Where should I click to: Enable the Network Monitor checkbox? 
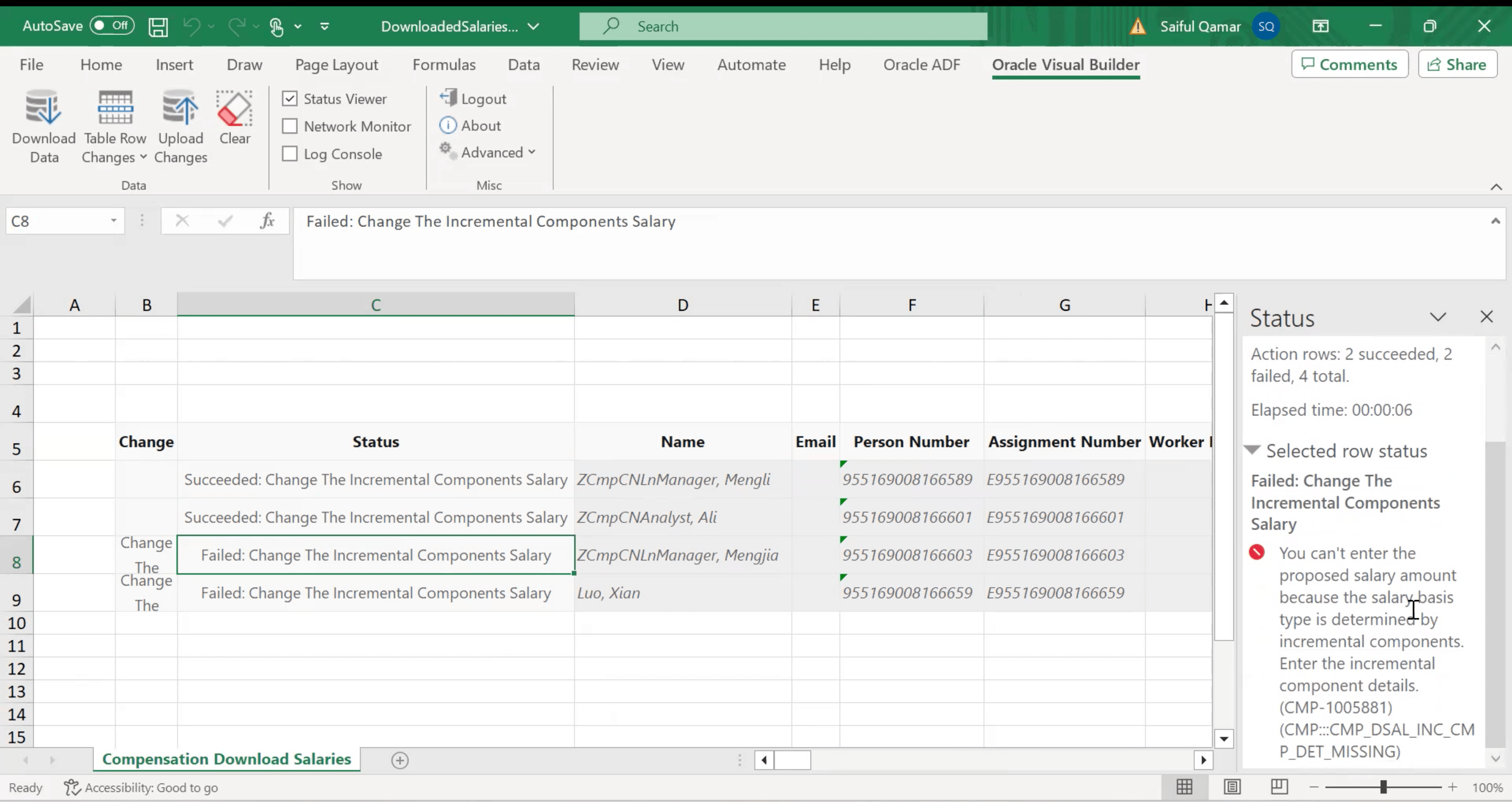290,126
